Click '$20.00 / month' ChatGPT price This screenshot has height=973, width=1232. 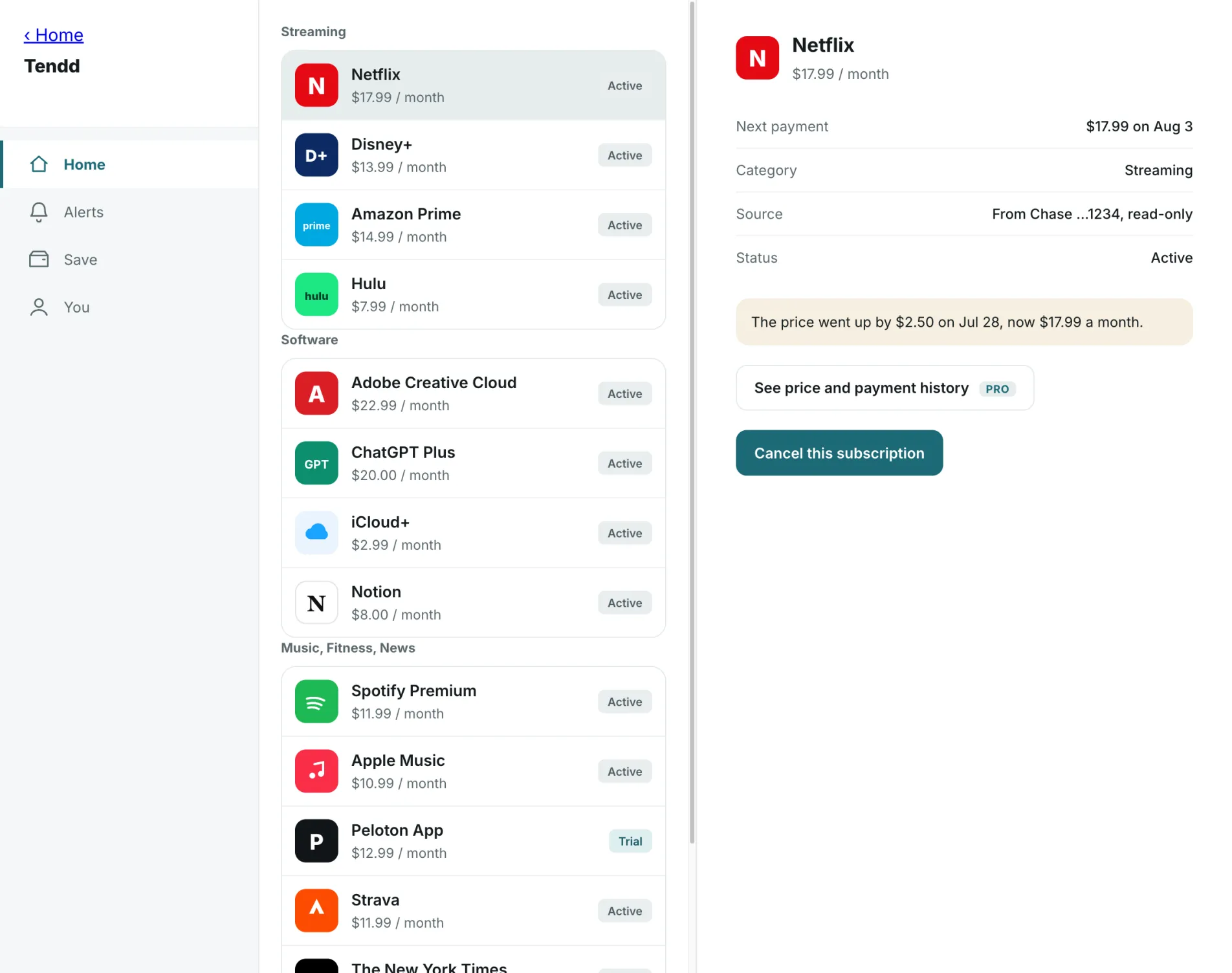400,476
